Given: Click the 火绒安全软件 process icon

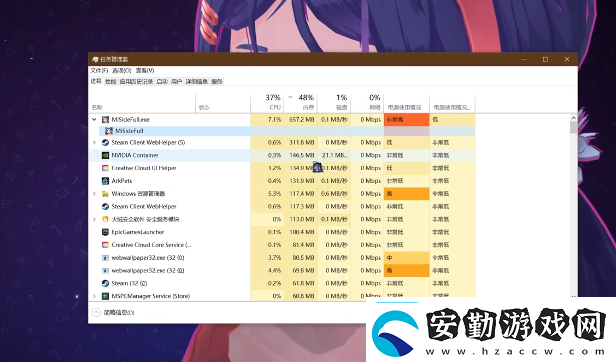Looking at the screenshot, I should 105,219.
